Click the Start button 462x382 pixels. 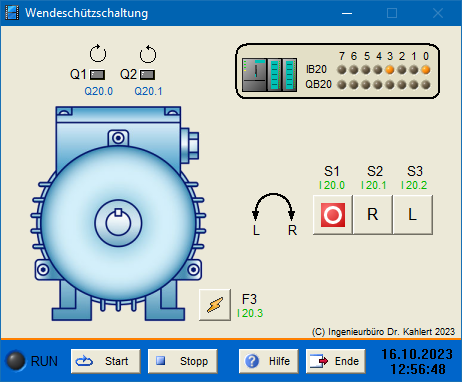coord(105,361)
